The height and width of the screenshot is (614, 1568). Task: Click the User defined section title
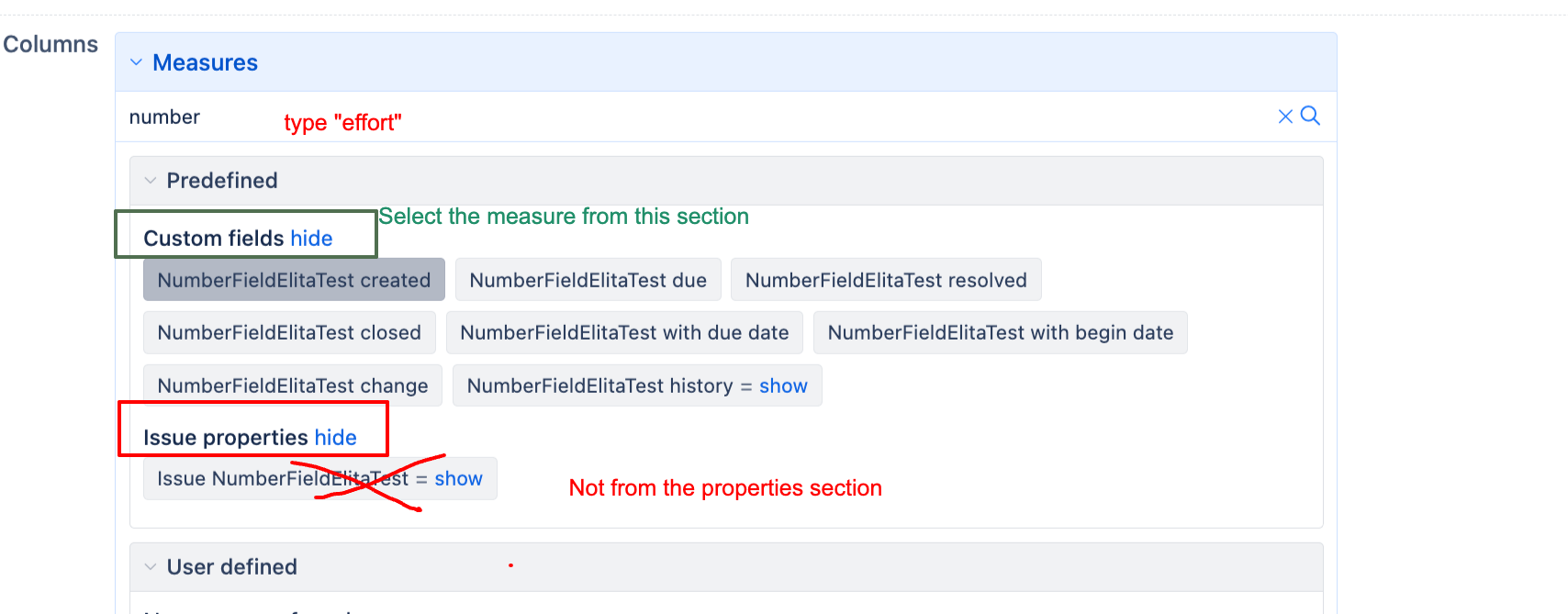point(231,567)
